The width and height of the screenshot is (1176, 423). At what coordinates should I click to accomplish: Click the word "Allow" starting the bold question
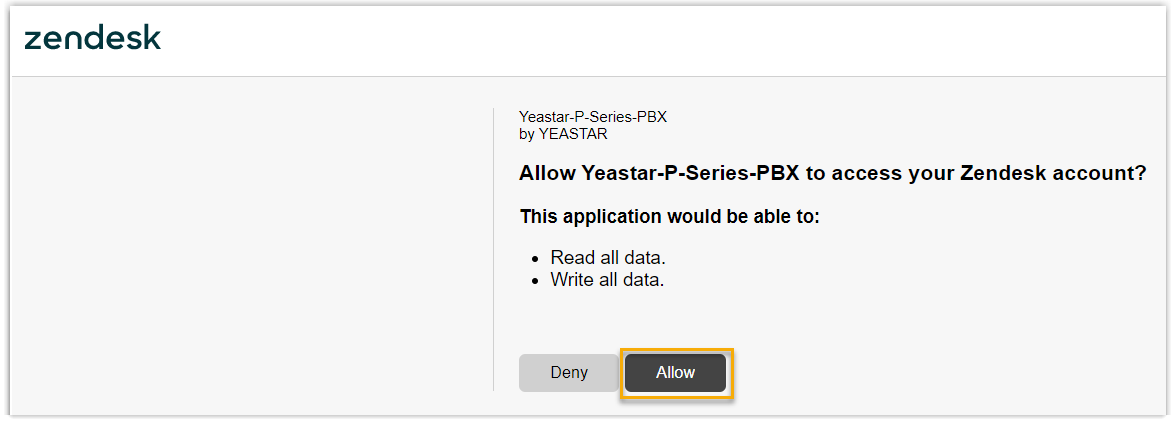pyautogui.click(x=547, y=173)
